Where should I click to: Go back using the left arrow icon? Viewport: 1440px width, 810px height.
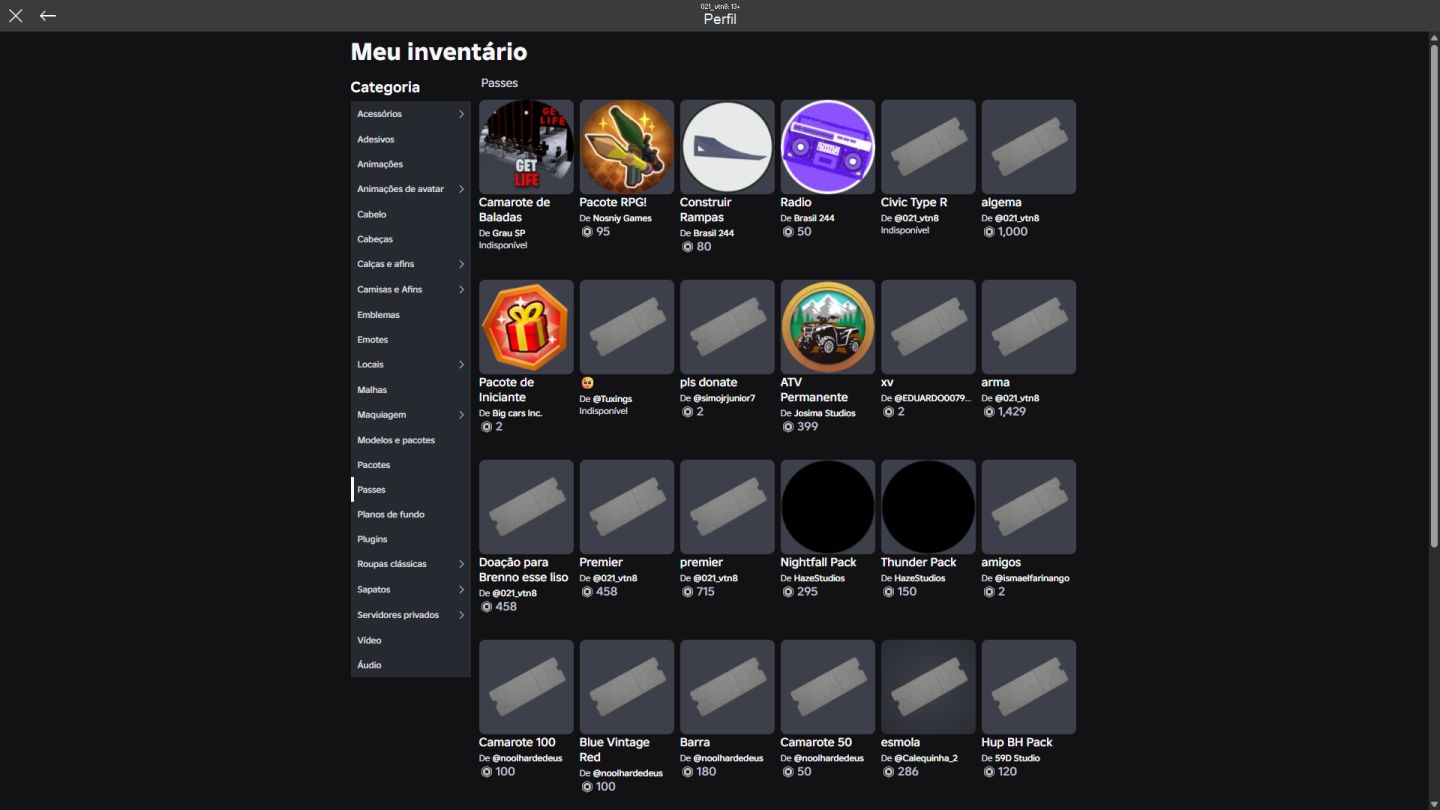[x=48, y=16]
